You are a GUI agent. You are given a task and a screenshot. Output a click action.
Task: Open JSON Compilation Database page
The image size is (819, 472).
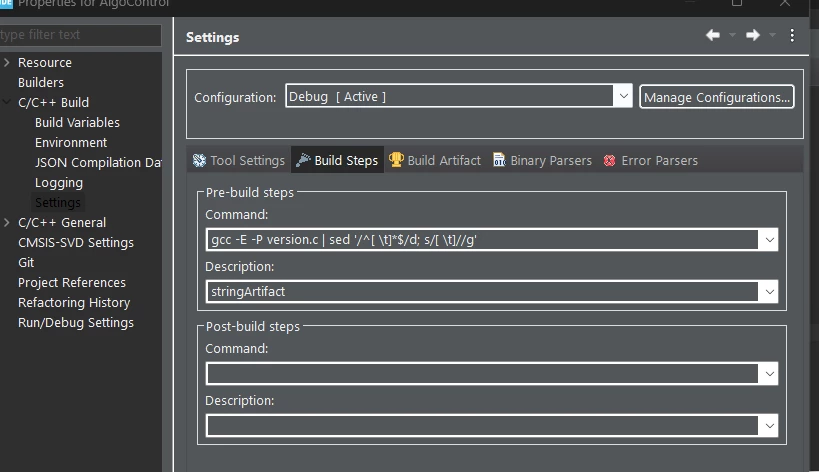[x=98, y=163]
